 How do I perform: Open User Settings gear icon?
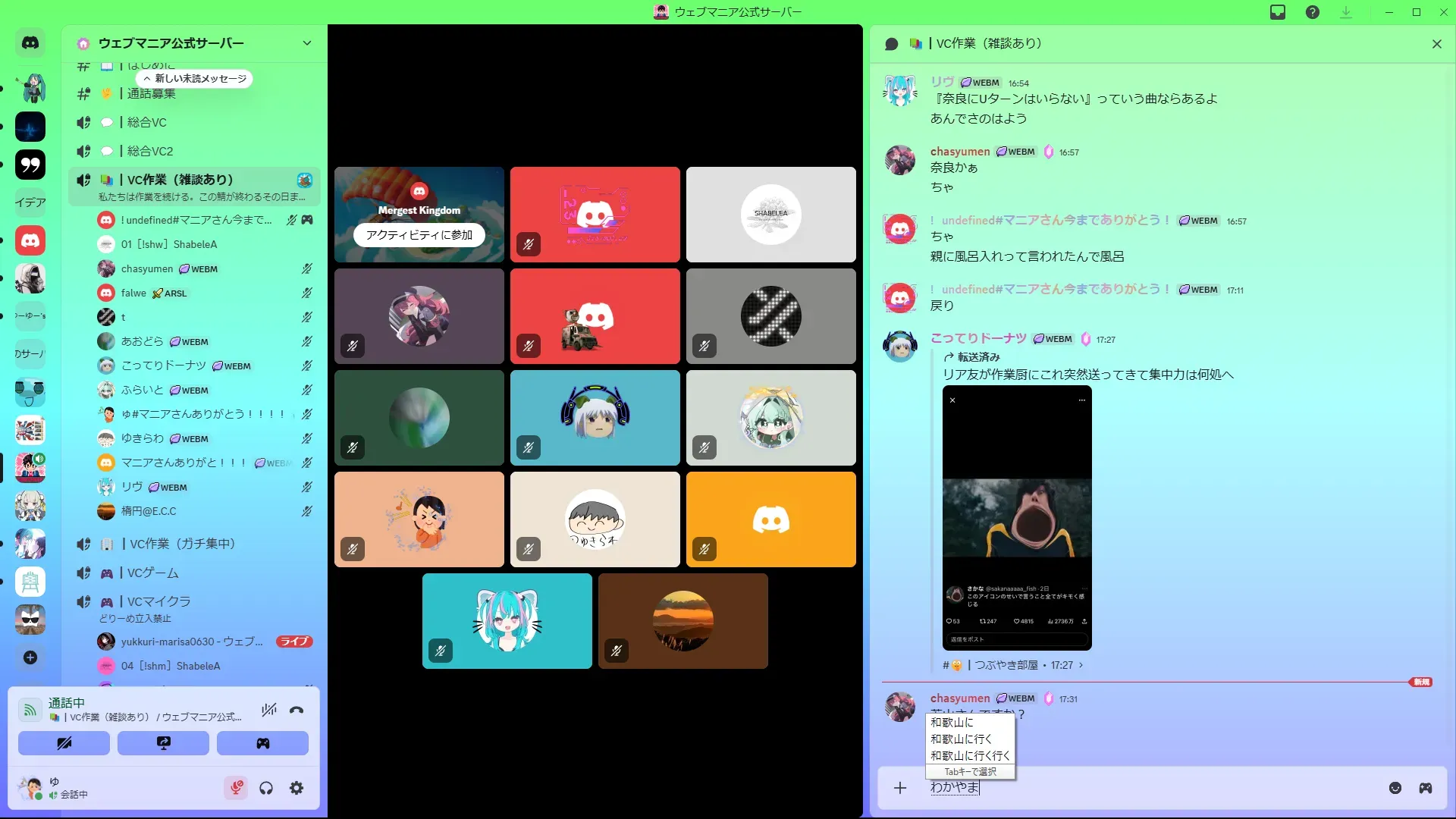pos(297,789)
